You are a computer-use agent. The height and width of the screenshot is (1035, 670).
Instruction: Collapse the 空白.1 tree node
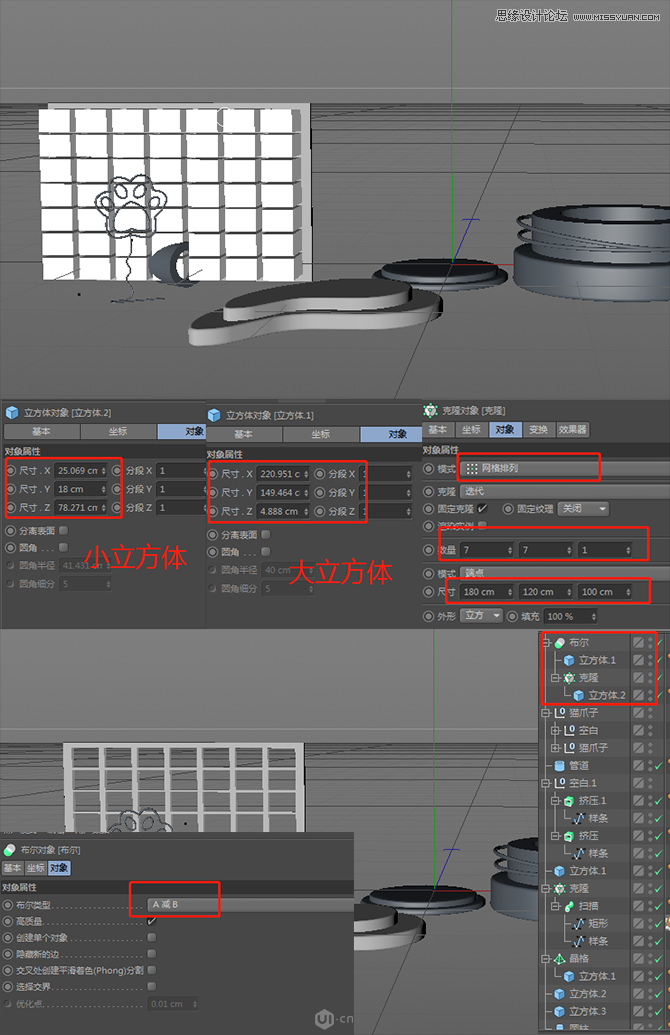546,783
